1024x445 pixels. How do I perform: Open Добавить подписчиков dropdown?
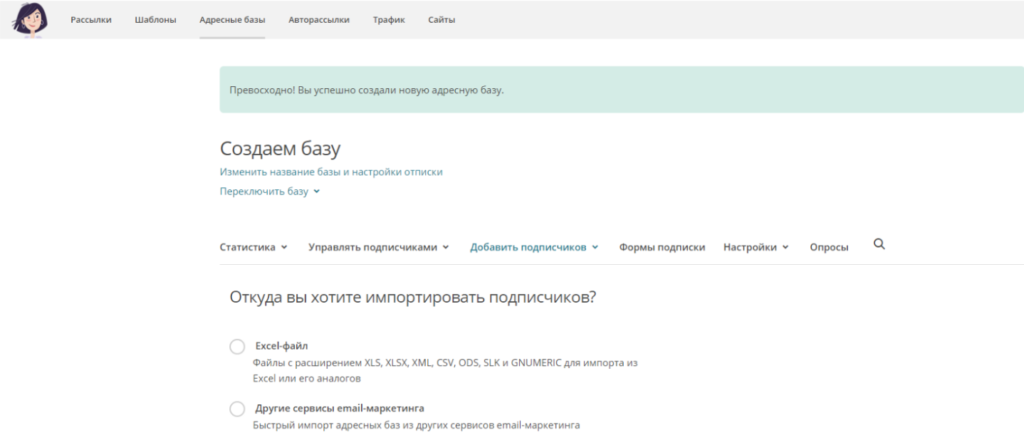click(534, 248)
